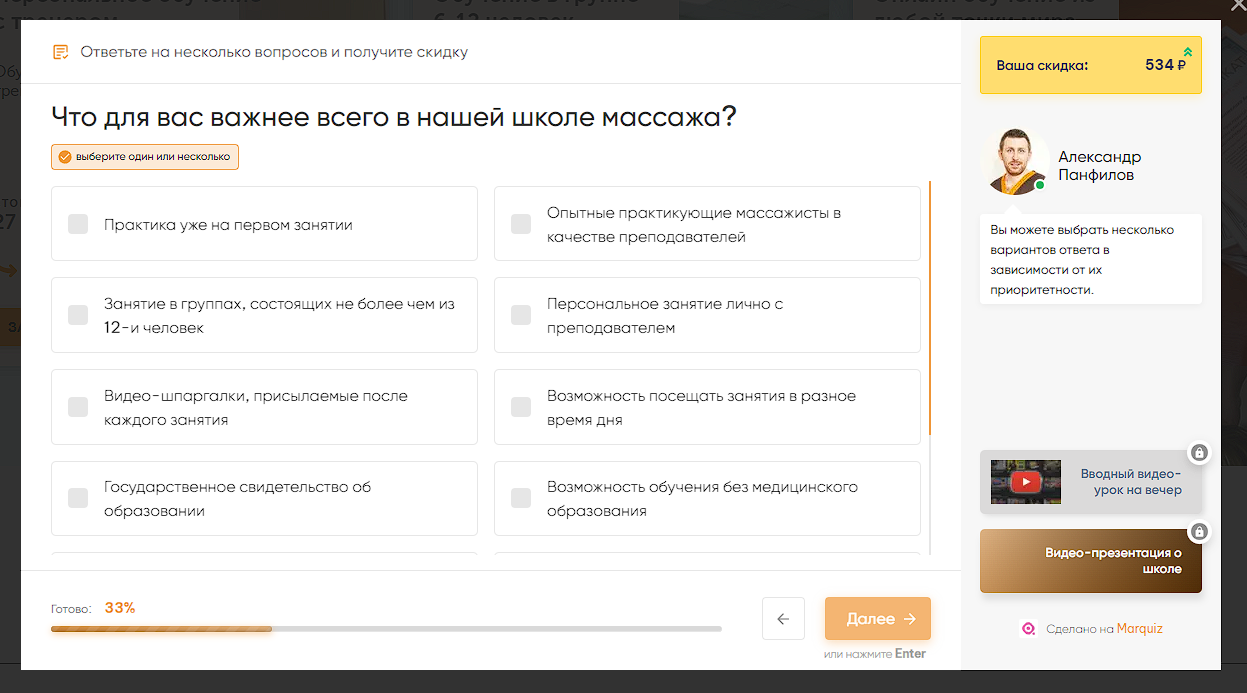Click the quiz clipboard icon in header
The height and width of the screenshot is (693, 1247).
[x=61, y=52]
